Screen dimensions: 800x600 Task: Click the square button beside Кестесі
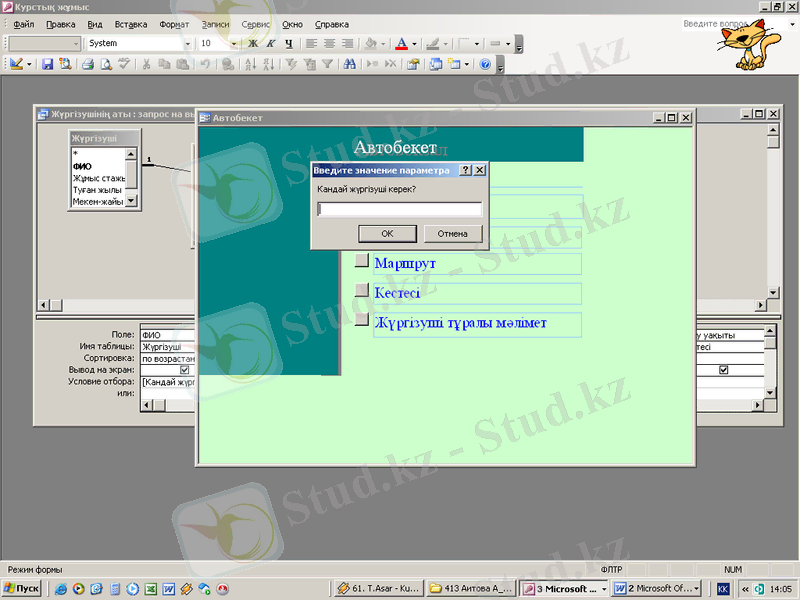(x=362, y=291)
